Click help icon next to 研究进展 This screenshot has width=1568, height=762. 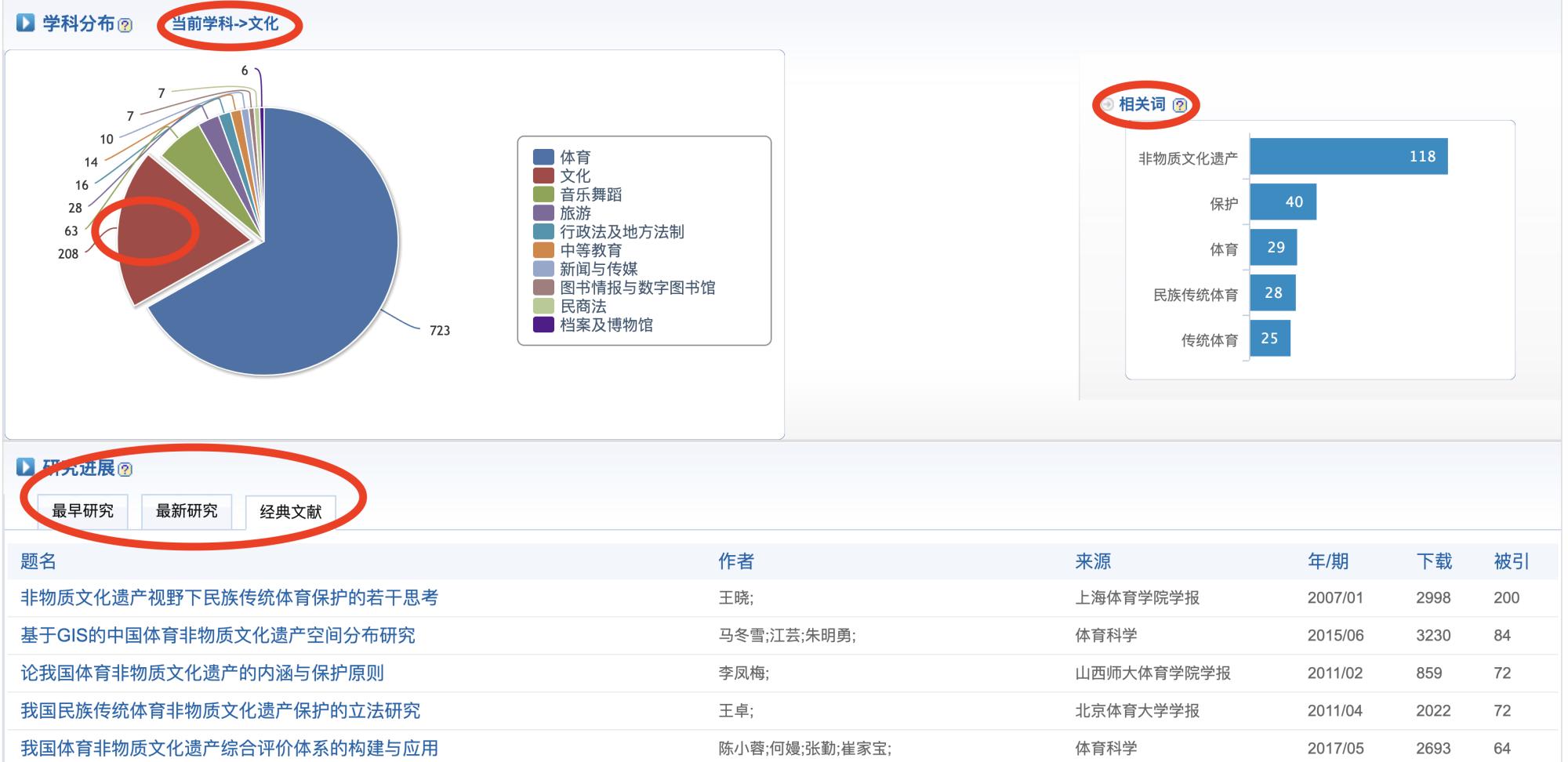(125, 470)
